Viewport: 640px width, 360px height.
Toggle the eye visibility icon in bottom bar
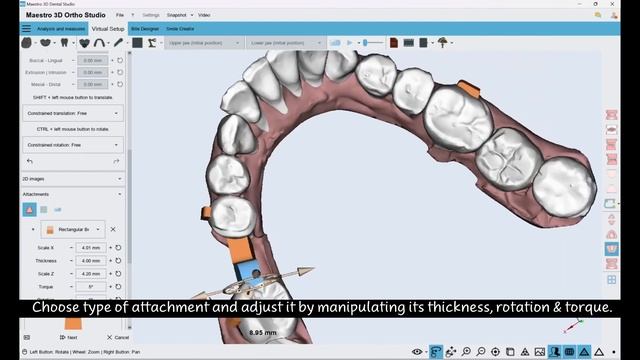[x=417, y=351]
